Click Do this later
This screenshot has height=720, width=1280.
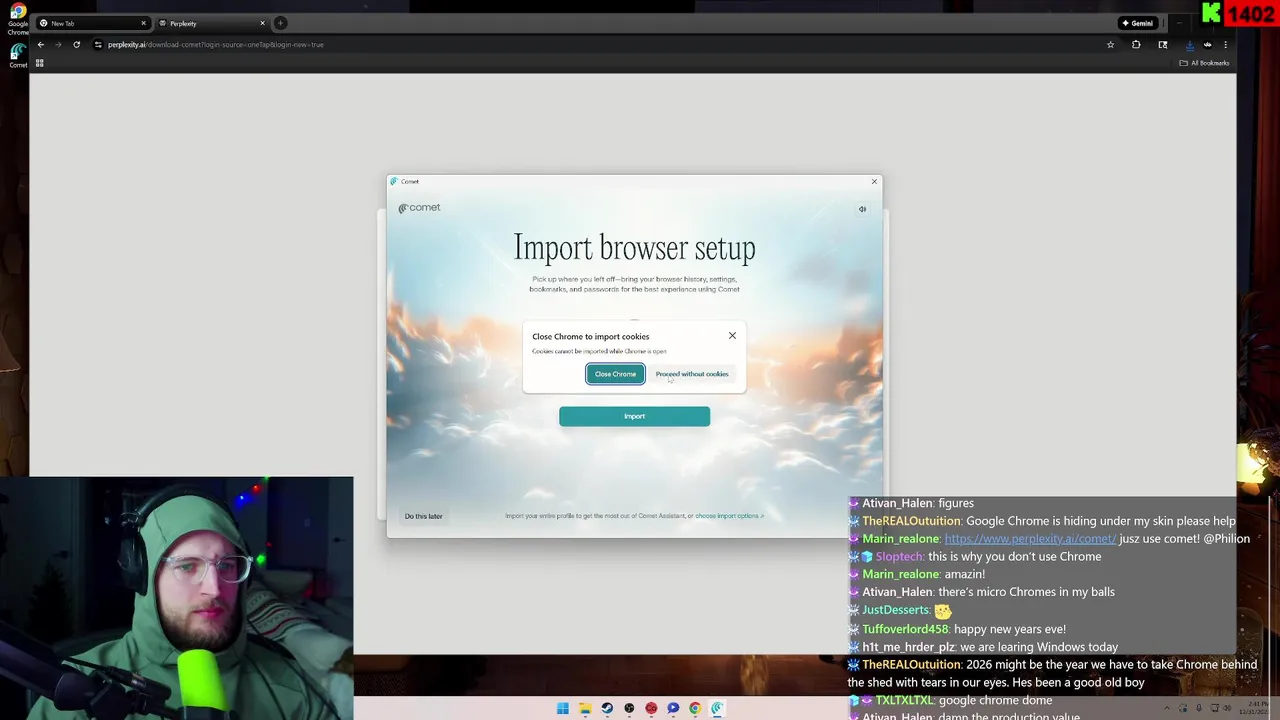[x=423, y=516]
